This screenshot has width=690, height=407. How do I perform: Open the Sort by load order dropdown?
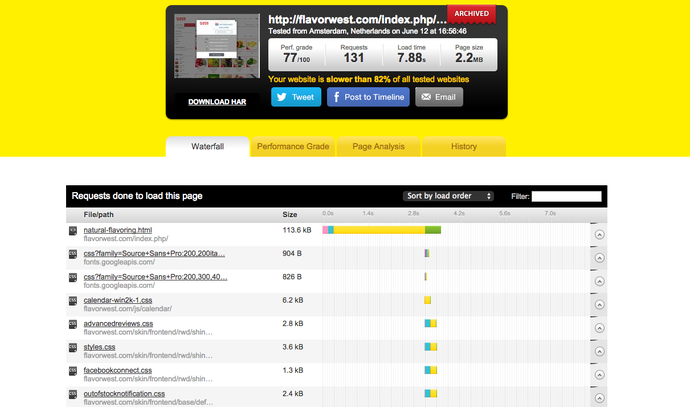coord(448,196)
